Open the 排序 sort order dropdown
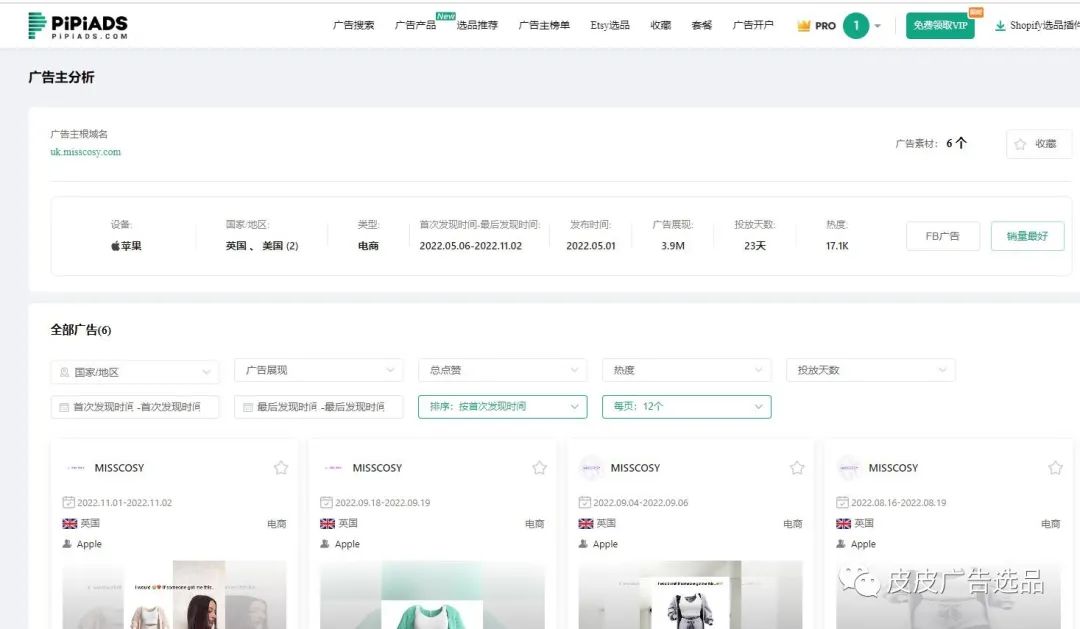 (x=502, y=407)
